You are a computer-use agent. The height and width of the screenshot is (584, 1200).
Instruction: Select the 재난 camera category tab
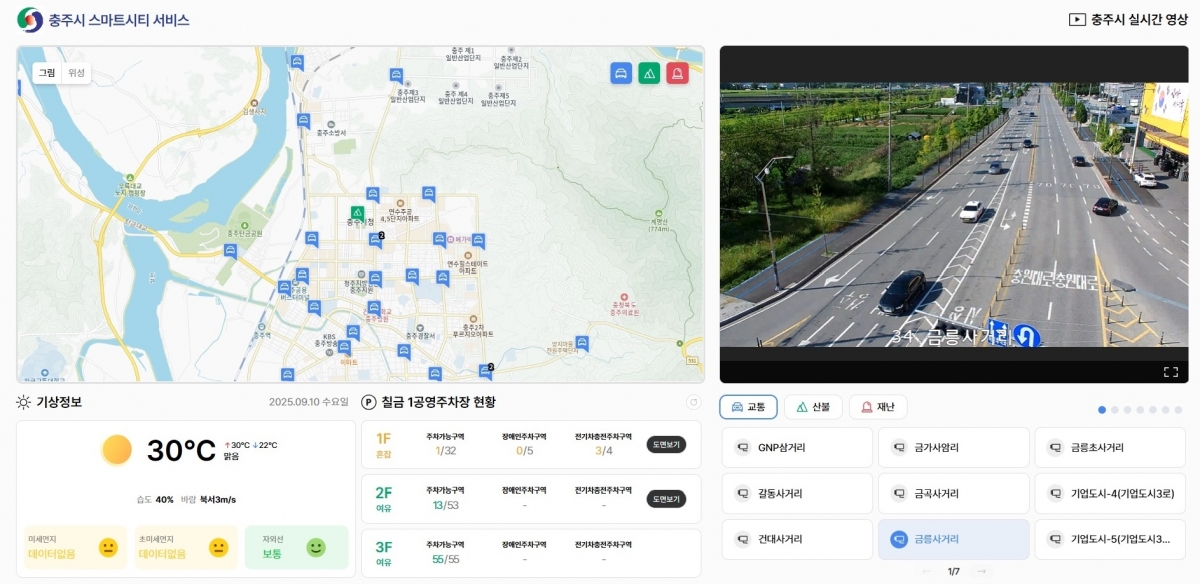(877, 407)
